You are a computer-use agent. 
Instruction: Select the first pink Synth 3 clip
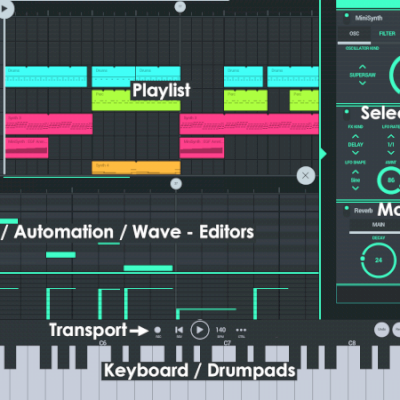click(x=49, y=124)
